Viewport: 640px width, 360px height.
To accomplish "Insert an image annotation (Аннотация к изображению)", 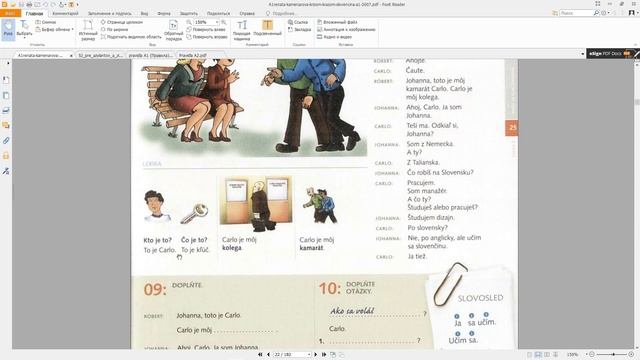I will [x=346, y=29].
